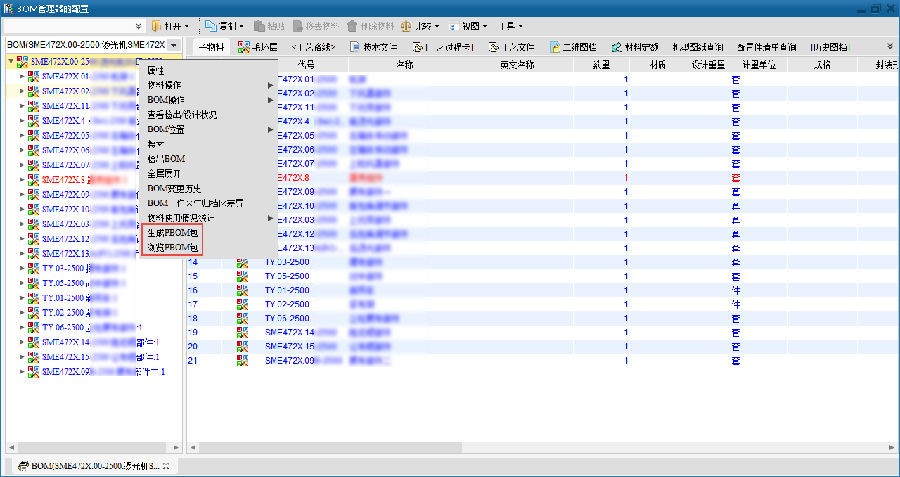Open the BOM操作 submenu
This screenshot has height=477, width=900.
(x=166, y=100)
